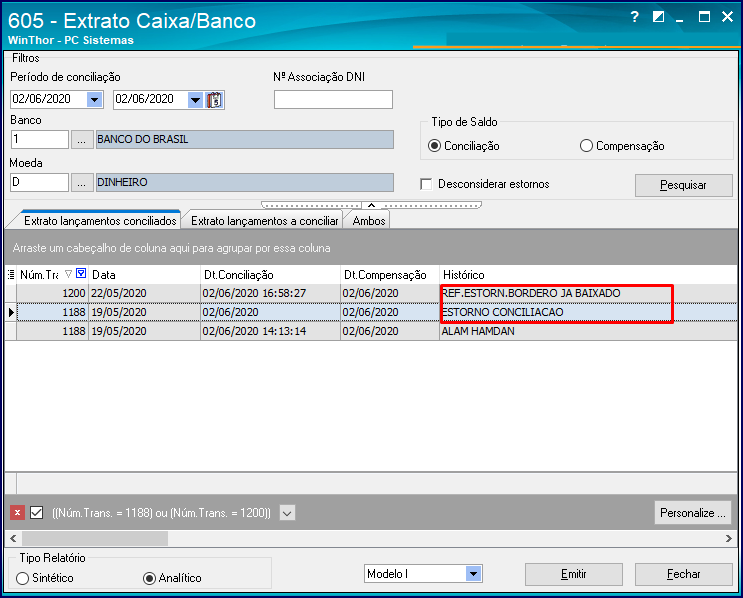This screenshot has width=743, height=598.
Task: Click the Moeda code field
Action: pos(39,182)
